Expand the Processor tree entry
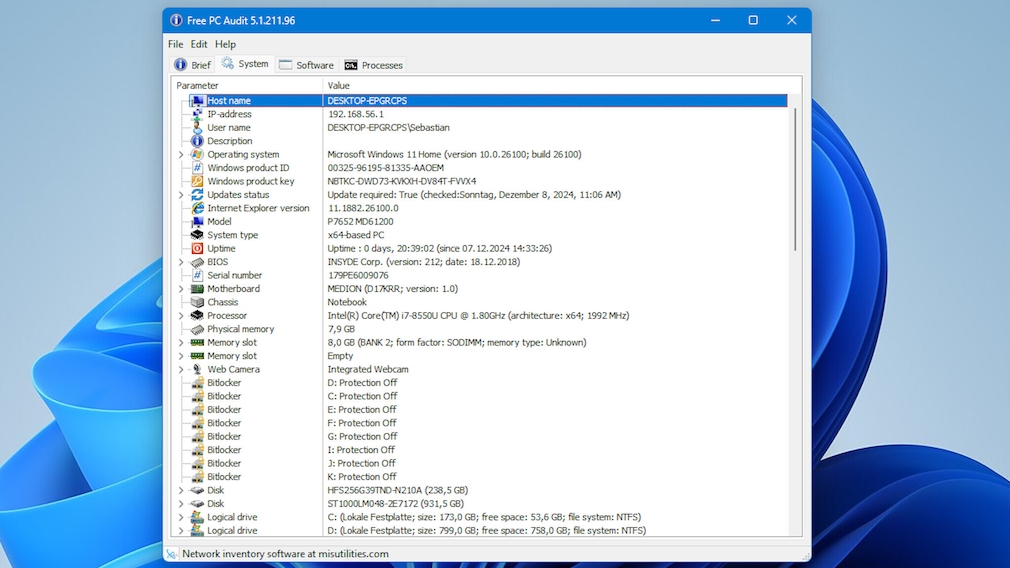Image resolution: width=1010 pixels, height=568 pixels. [181, 316]
